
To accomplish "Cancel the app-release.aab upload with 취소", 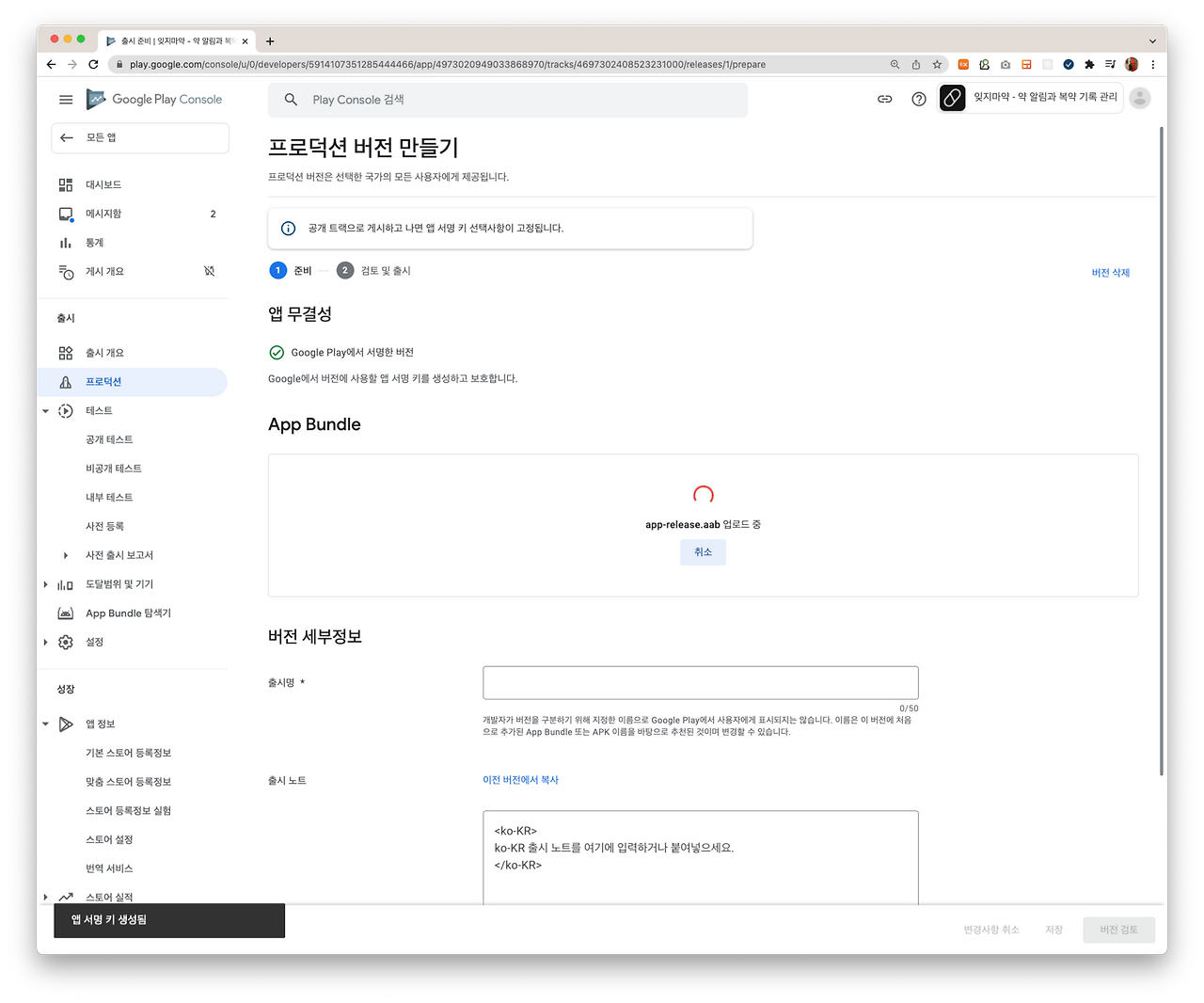I will click(704, 552).
